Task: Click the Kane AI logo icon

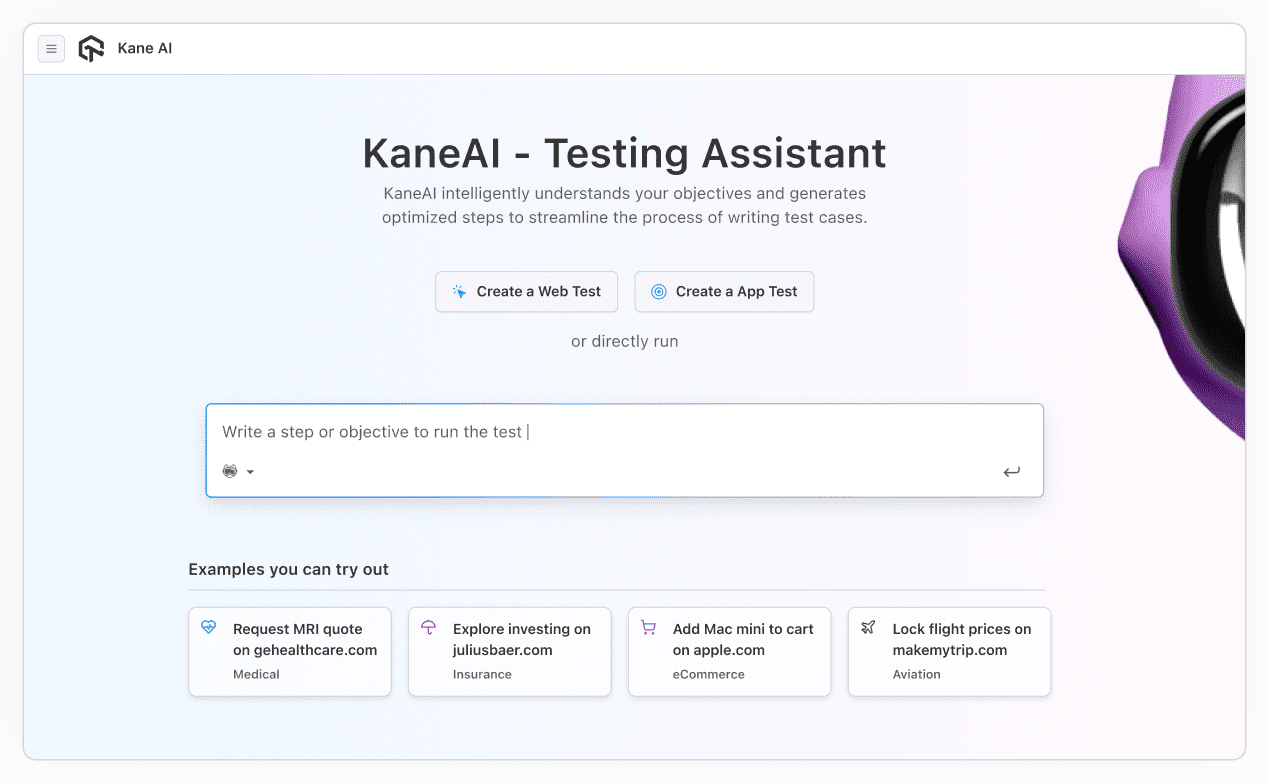Action: [91, 49]
